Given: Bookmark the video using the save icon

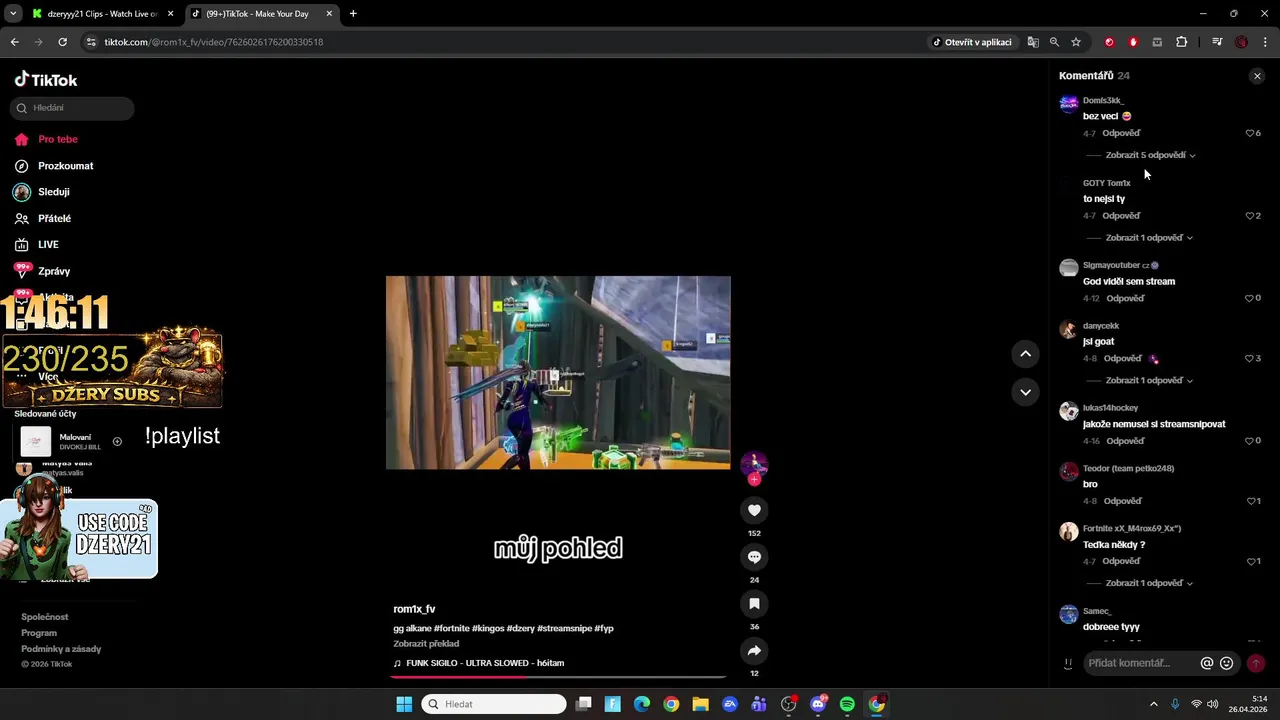Looking at the screenshot, I should coord(754,604).
